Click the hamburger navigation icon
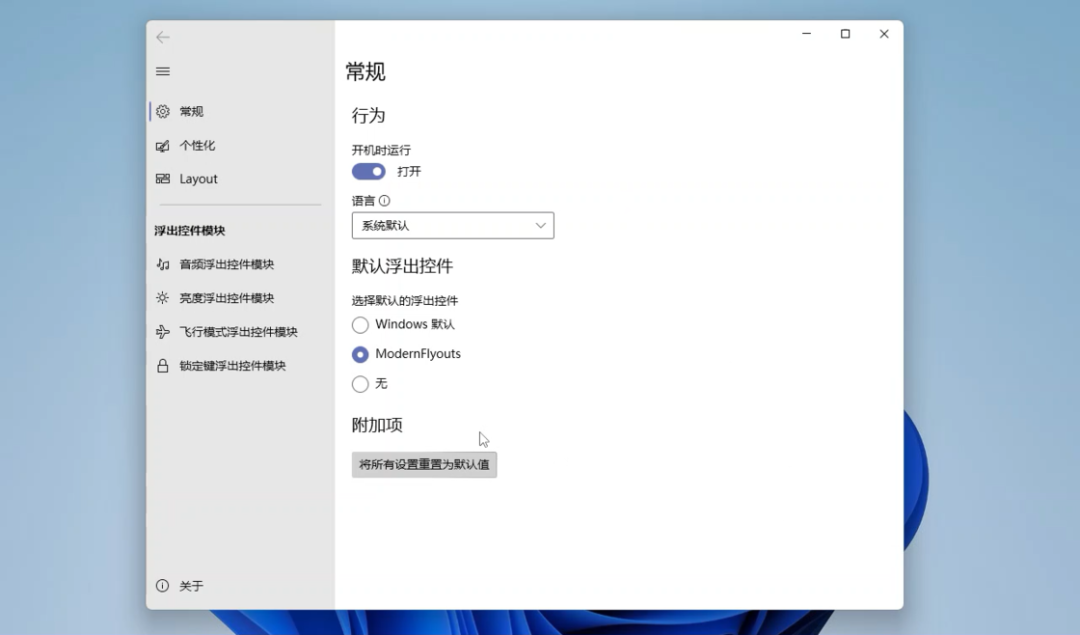1080x635 pixels. (x=162, y=71)
